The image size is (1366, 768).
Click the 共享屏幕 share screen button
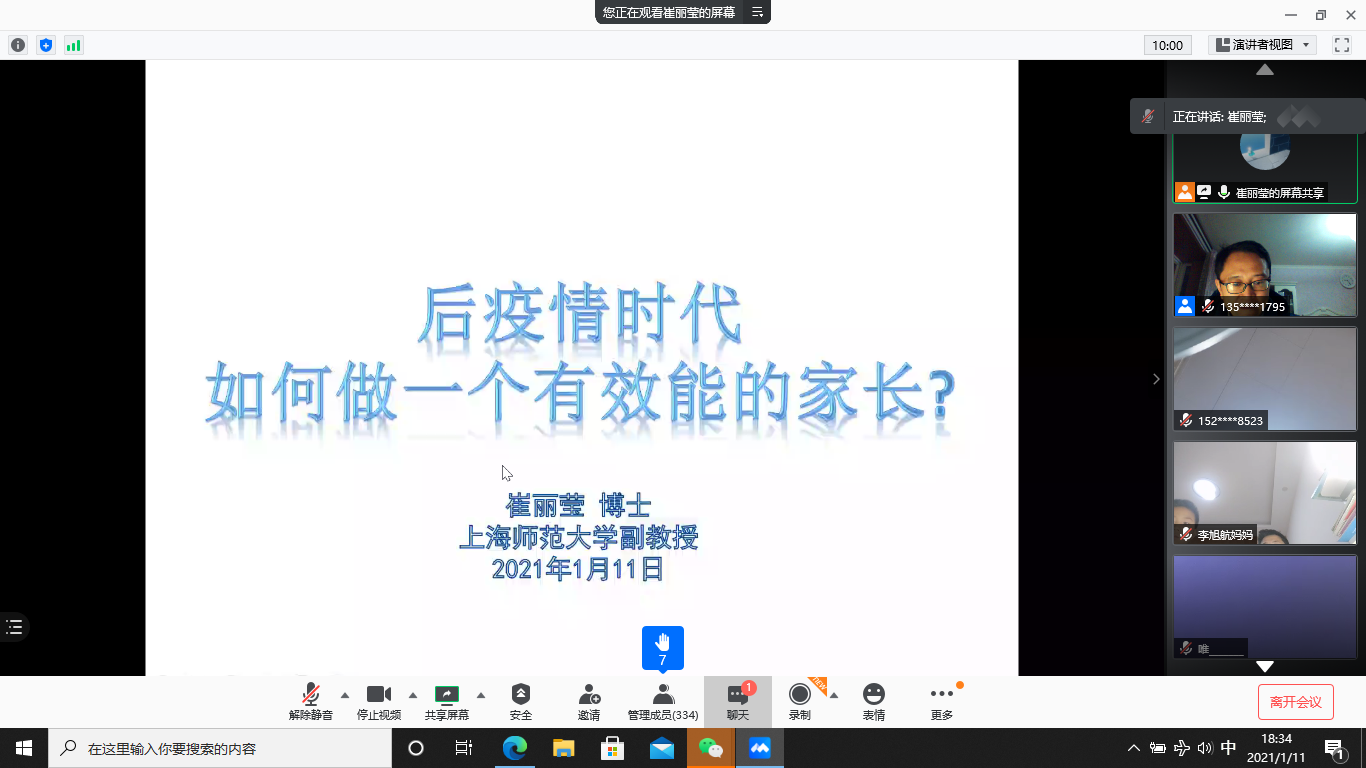[x=447, y=701]
